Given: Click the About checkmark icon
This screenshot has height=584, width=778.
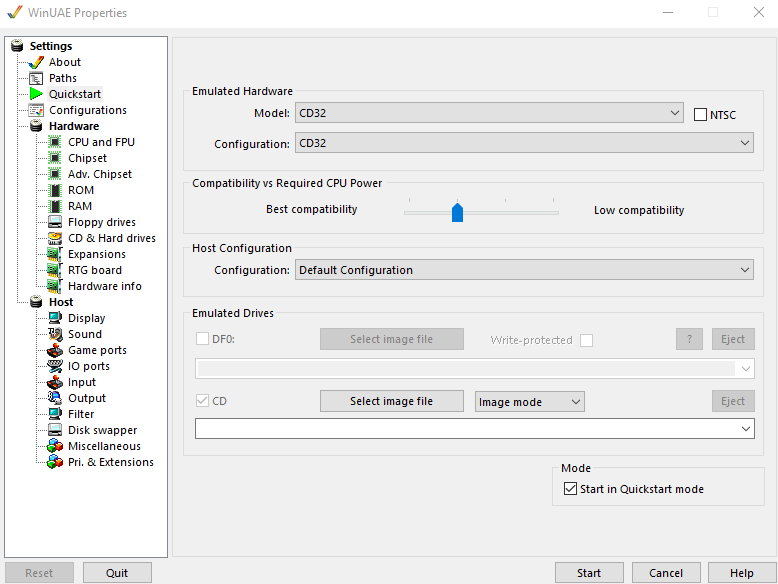Looking at the screenshot, I should [x=36, y=62].
